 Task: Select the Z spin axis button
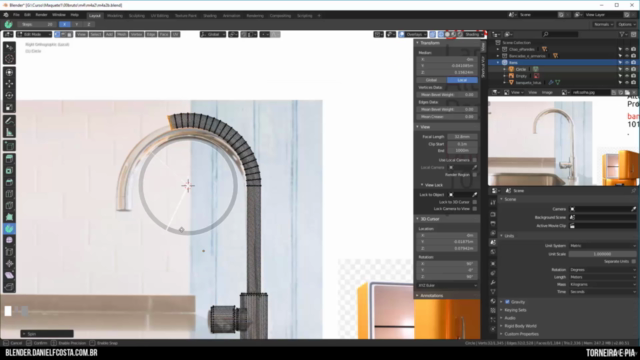click(89, 24)
